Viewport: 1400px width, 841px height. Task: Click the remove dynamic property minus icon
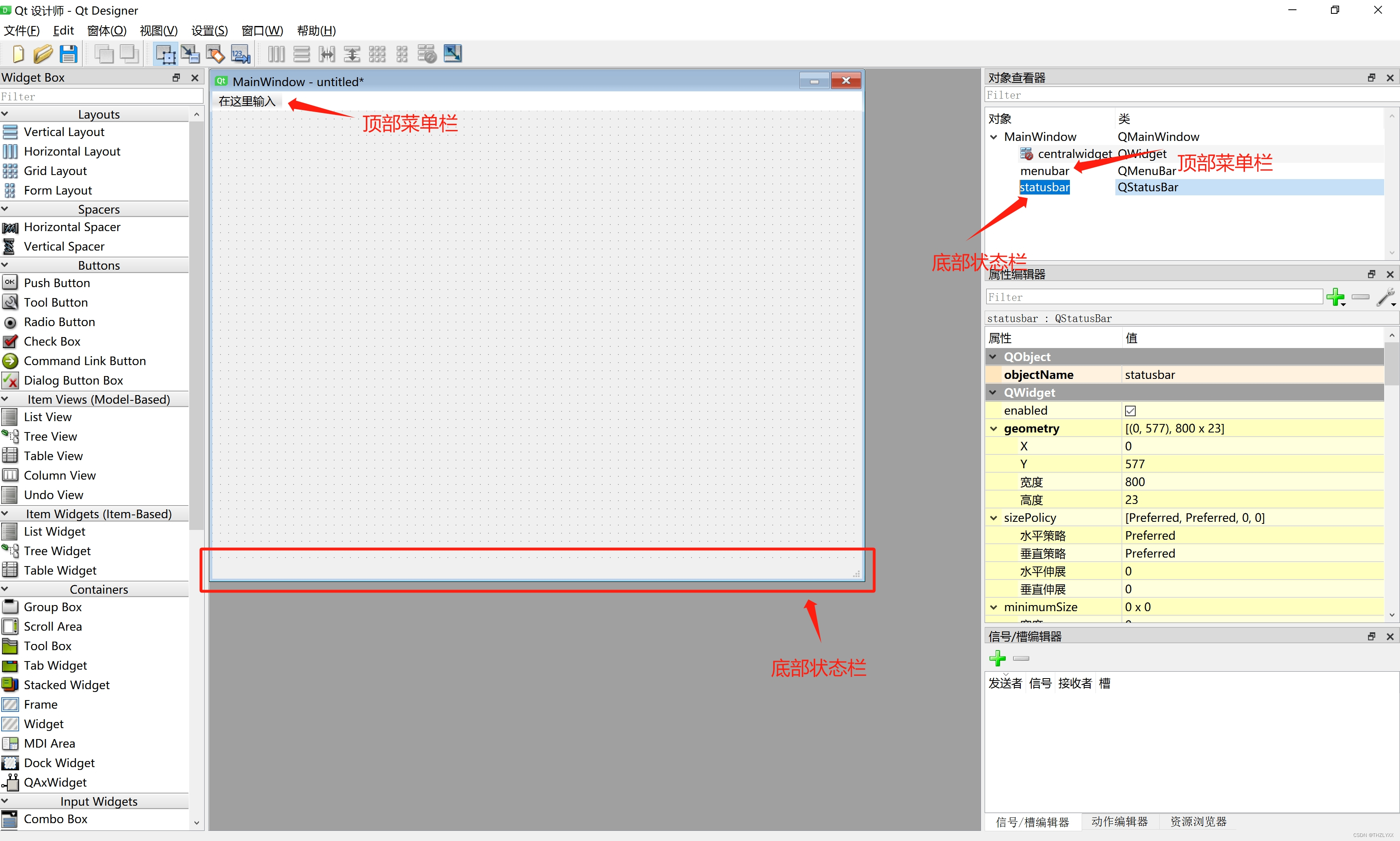tap(1360, 297)
